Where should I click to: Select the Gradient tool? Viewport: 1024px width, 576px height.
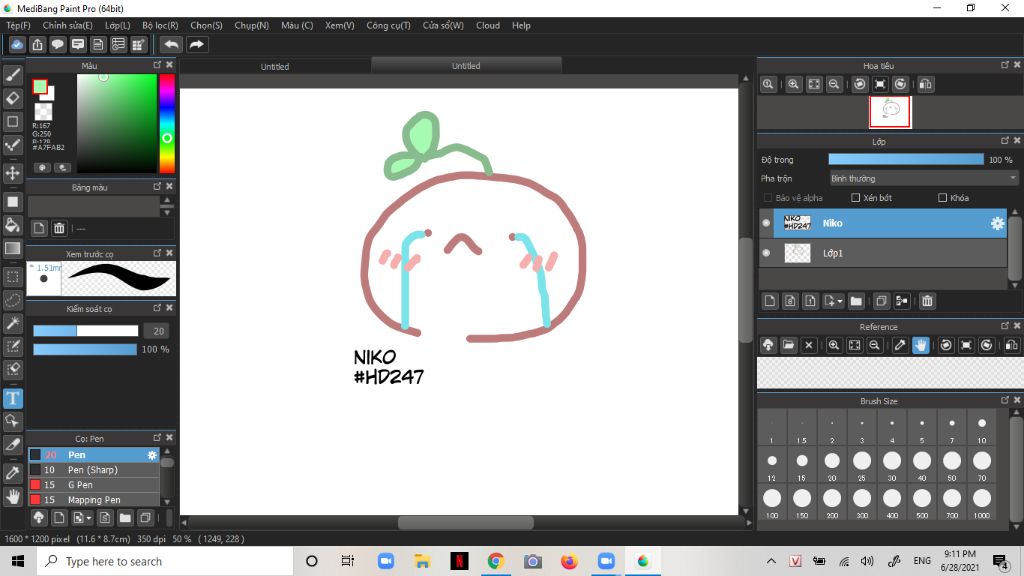click(x=12, y=248)
